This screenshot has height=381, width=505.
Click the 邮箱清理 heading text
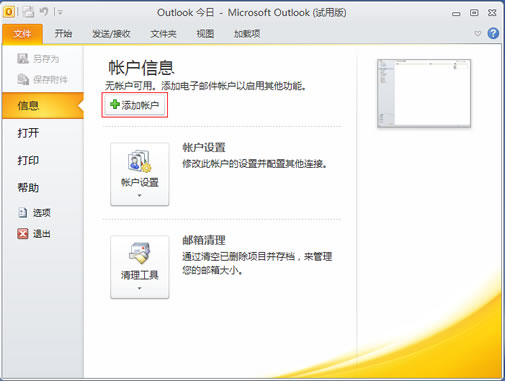point(204,240)
